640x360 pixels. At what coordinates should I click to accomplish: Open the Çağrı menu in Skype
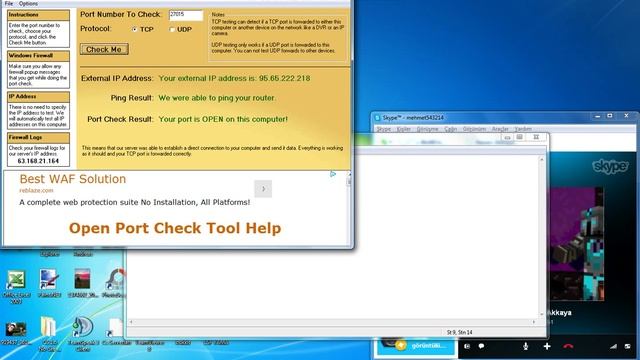tap(451, 129)
